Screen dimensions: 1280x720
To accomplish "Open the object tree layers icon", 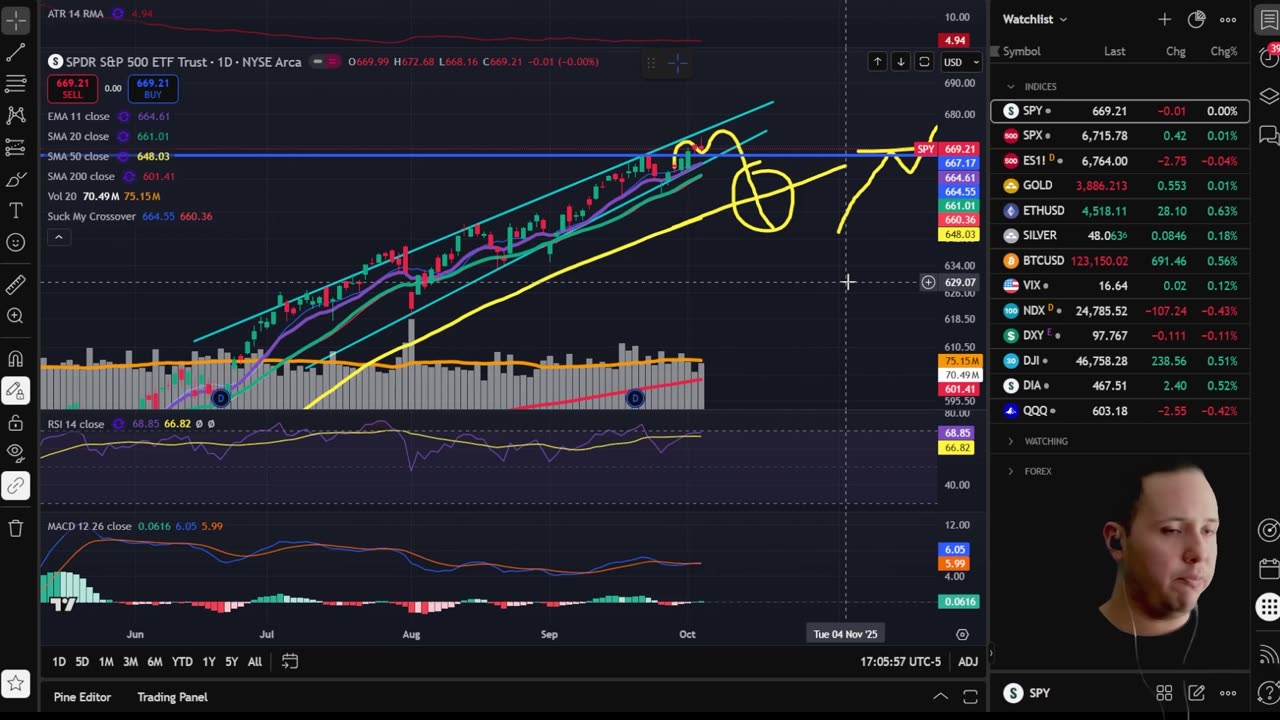I will 1268,96.
